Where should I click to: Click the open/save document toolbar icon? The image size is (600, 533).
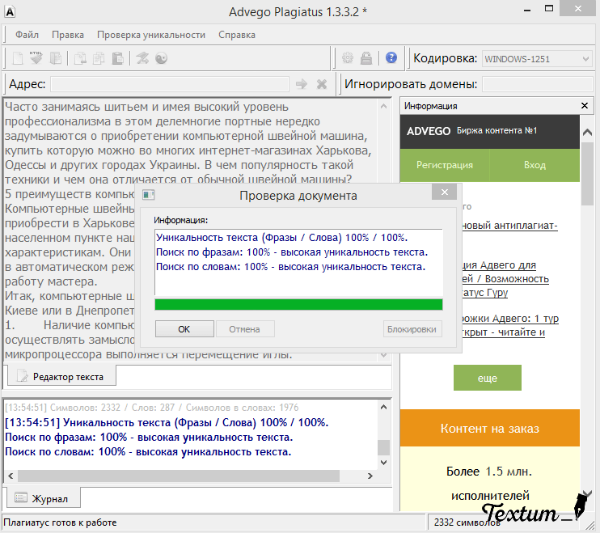pos(55,59)
